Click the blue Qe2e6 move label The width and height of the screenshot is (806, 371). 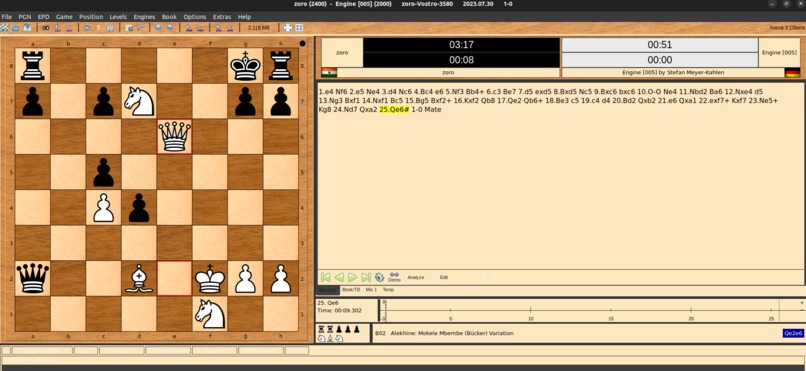click(x=793, y=333)
